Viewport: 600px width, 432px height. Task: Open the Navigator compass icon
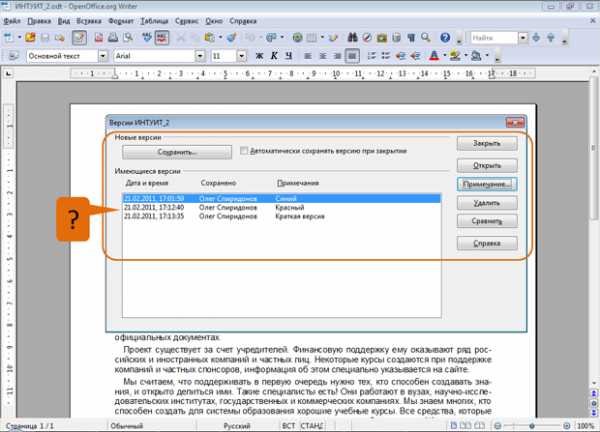tap(367, 37)
